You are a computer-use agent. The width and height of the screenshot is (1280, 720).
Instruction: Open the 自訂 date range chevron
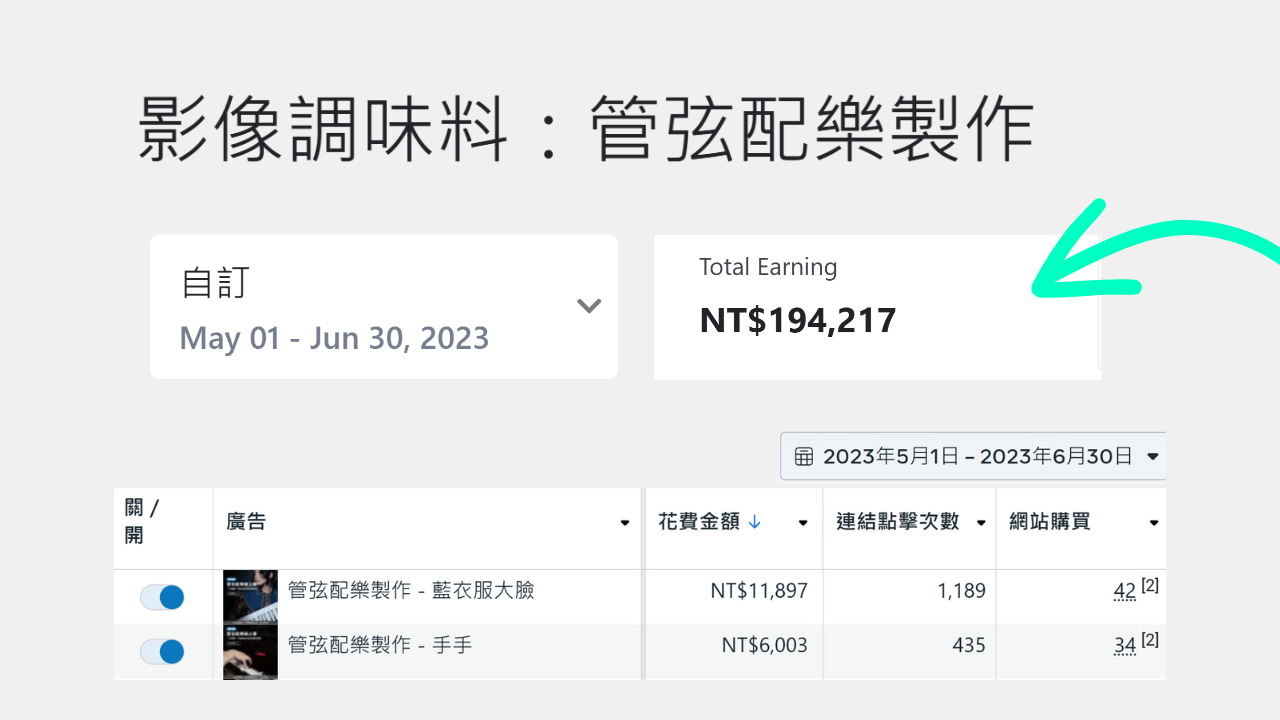589,306
